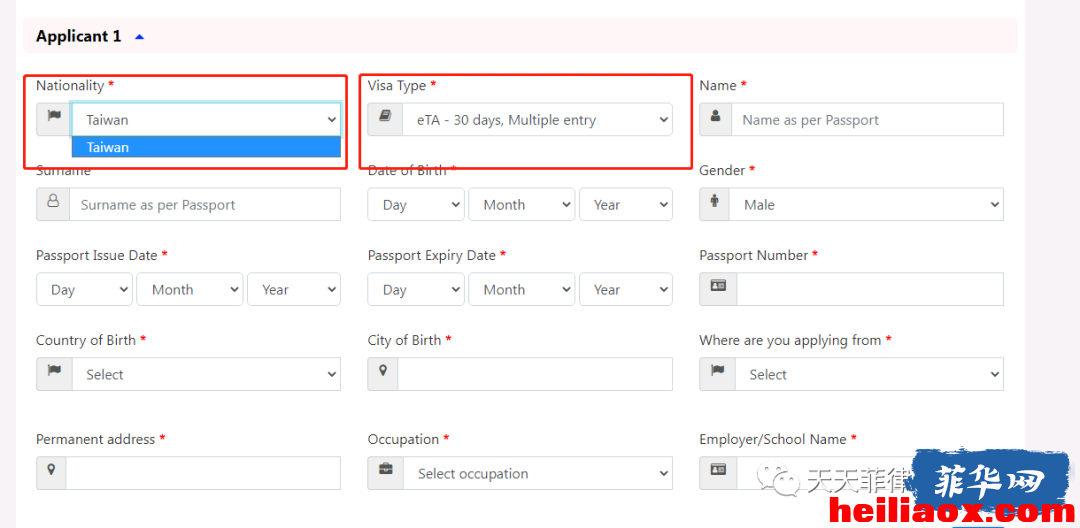
Task: Focus the Surname as per Passport field
Action: click(x=205, y=204)
